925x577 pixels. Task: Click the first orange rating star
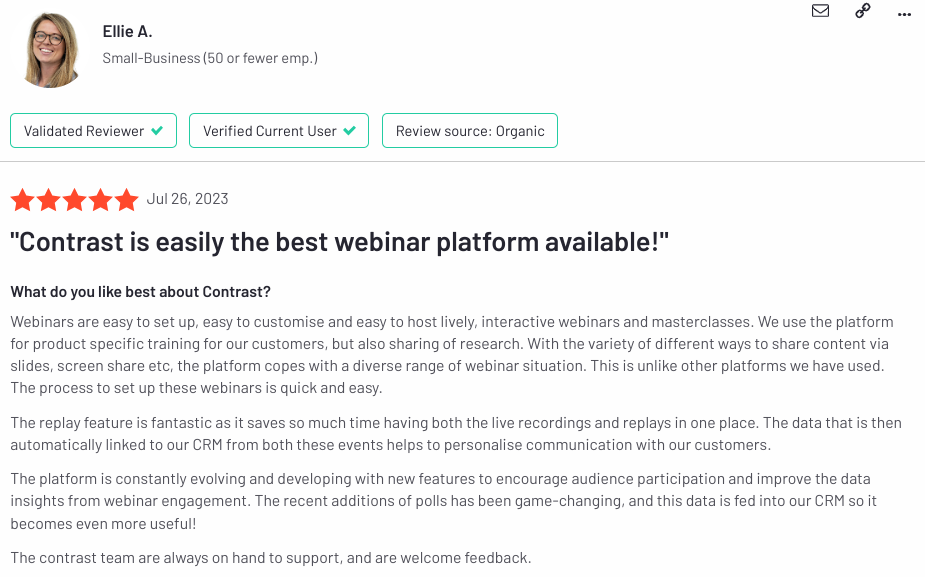point(22,199)
